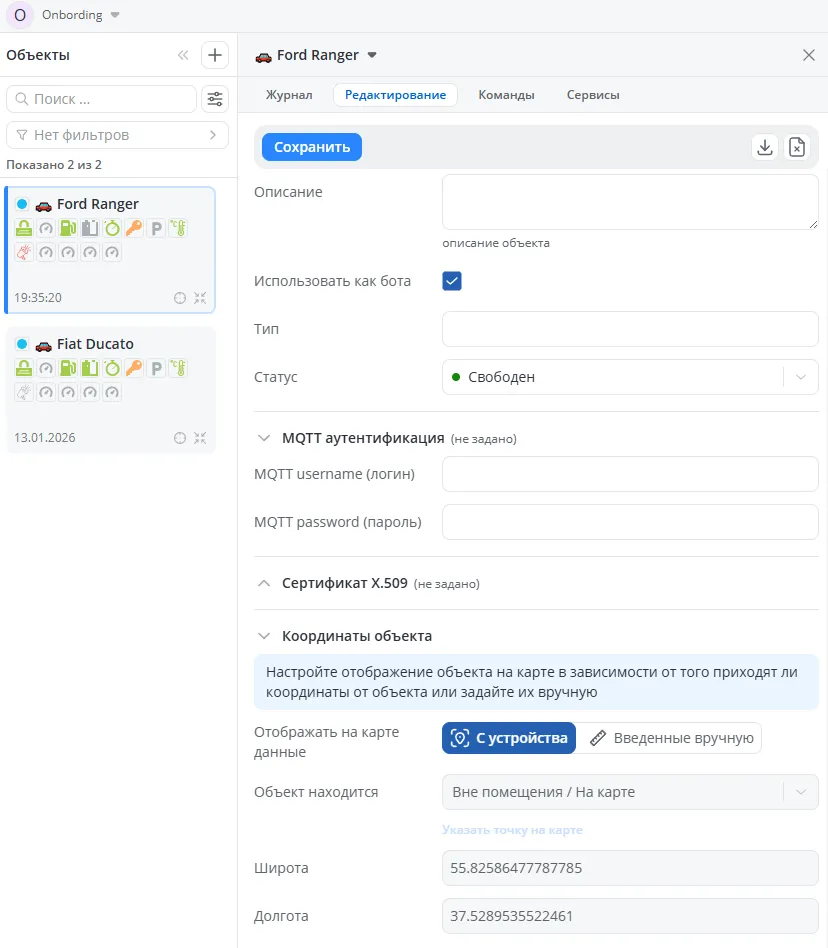Click the orange key icon on Fiat Ducato

pyautogui.click(x=134, y=368)
